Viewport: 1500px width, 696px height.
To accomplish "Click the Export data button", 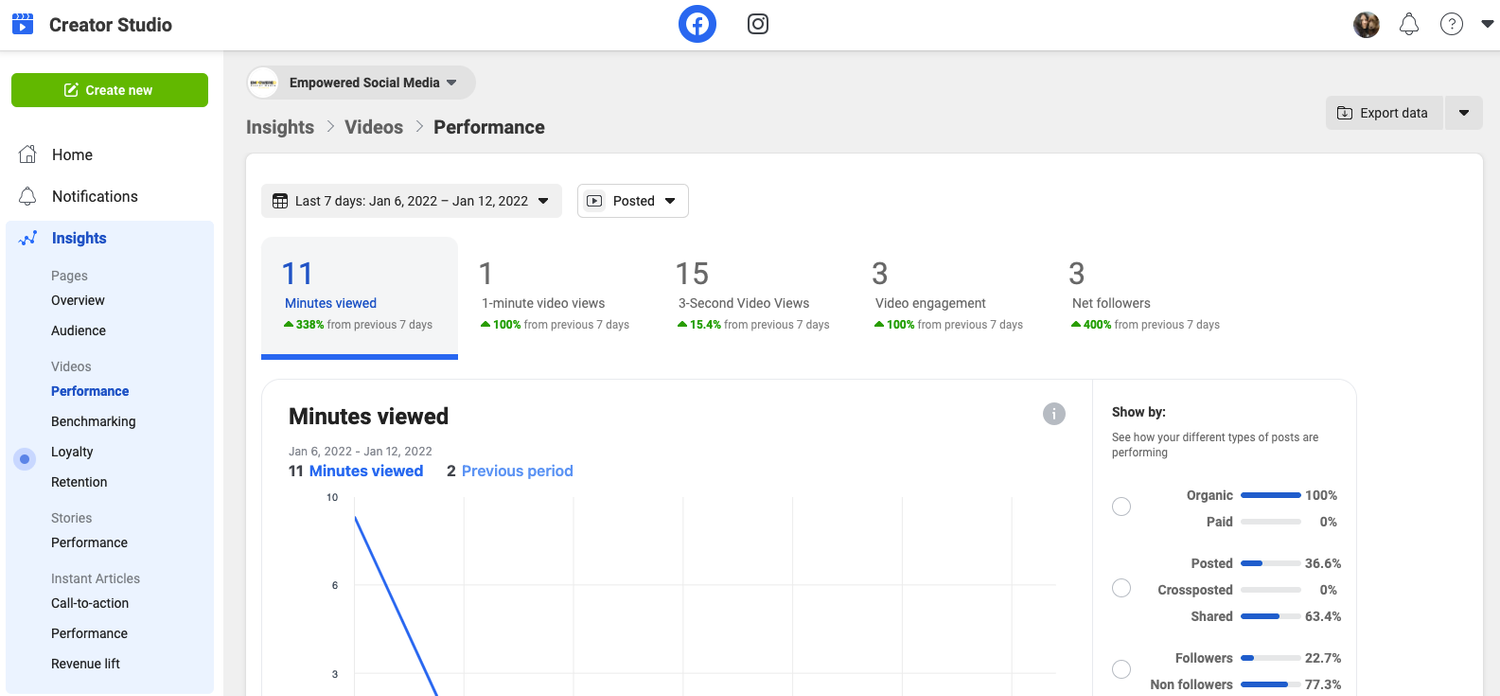I will (x=1384, y=113).
